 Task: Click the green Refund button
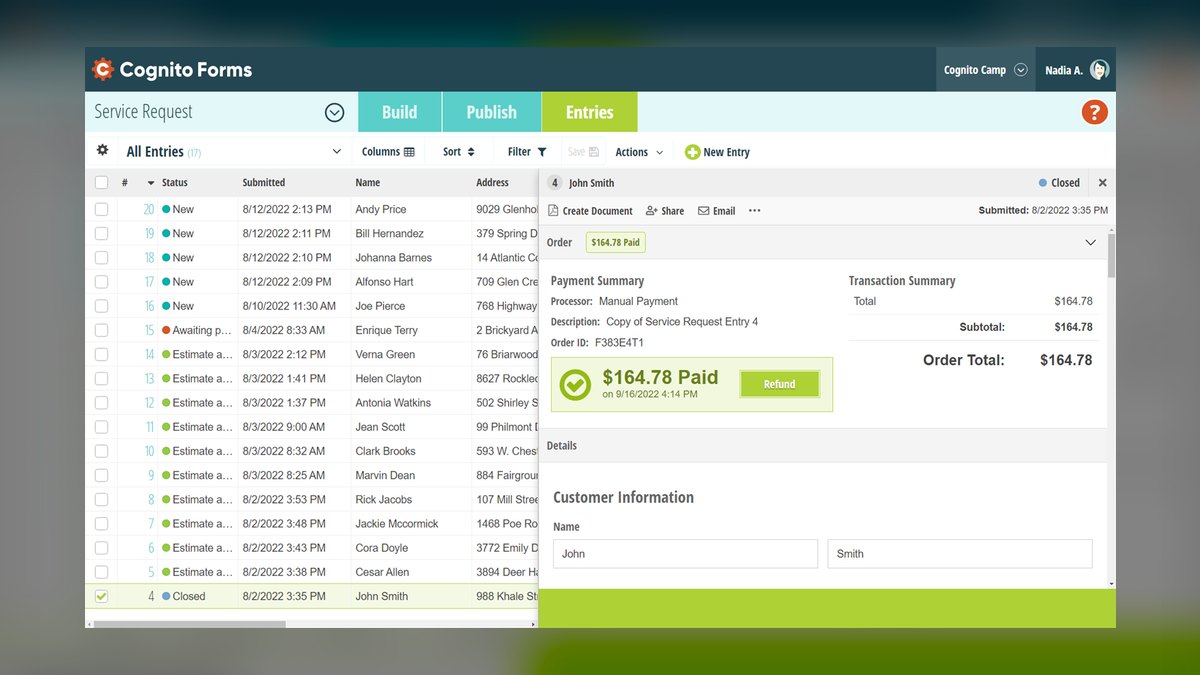pyautogui.click(x=780, y=384)
